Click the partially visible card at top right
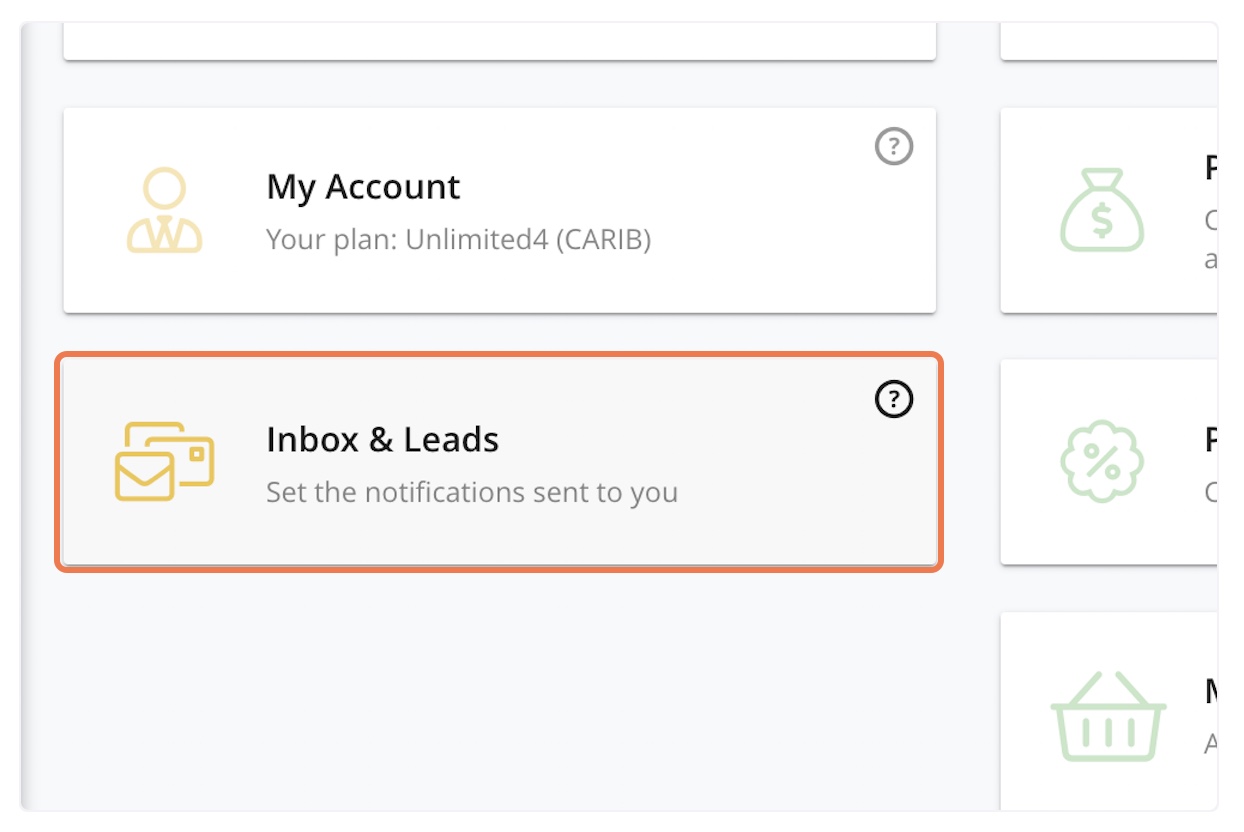The height and width of the screenshot is (832, 1244). pyautogui.click(x=1110, y=40)
